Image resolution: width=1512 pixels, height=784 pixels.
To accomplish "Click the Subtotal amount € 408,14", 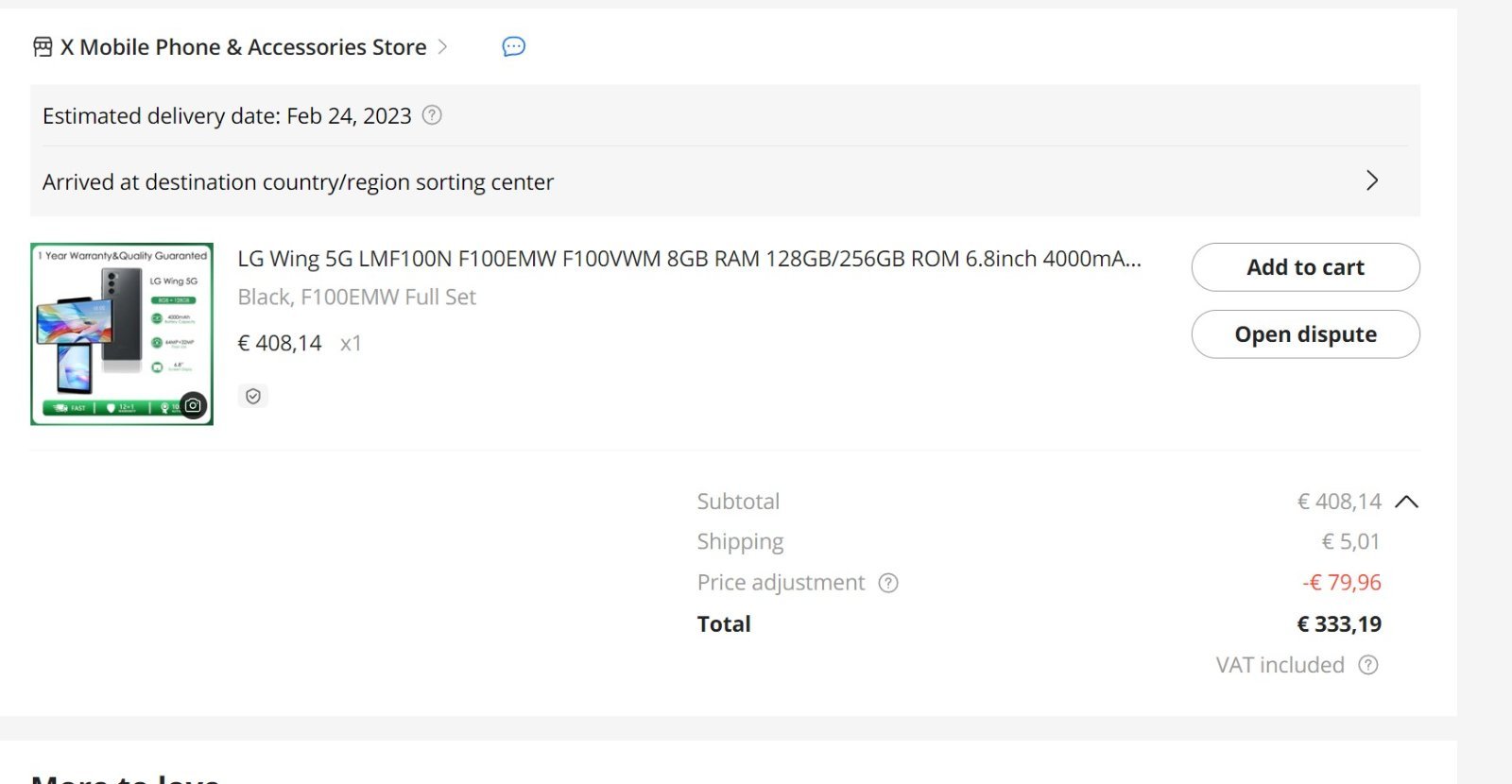I will (1339, 502).
